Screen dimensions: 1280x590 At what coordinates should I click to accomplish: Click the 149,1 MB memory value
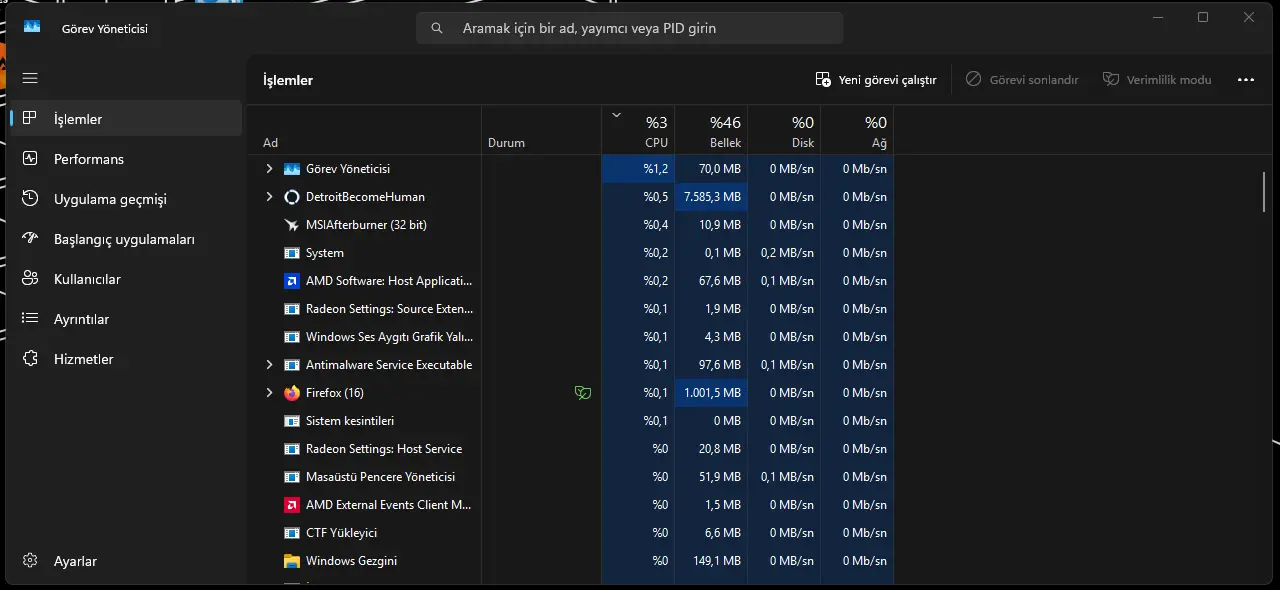coord(717,561)
